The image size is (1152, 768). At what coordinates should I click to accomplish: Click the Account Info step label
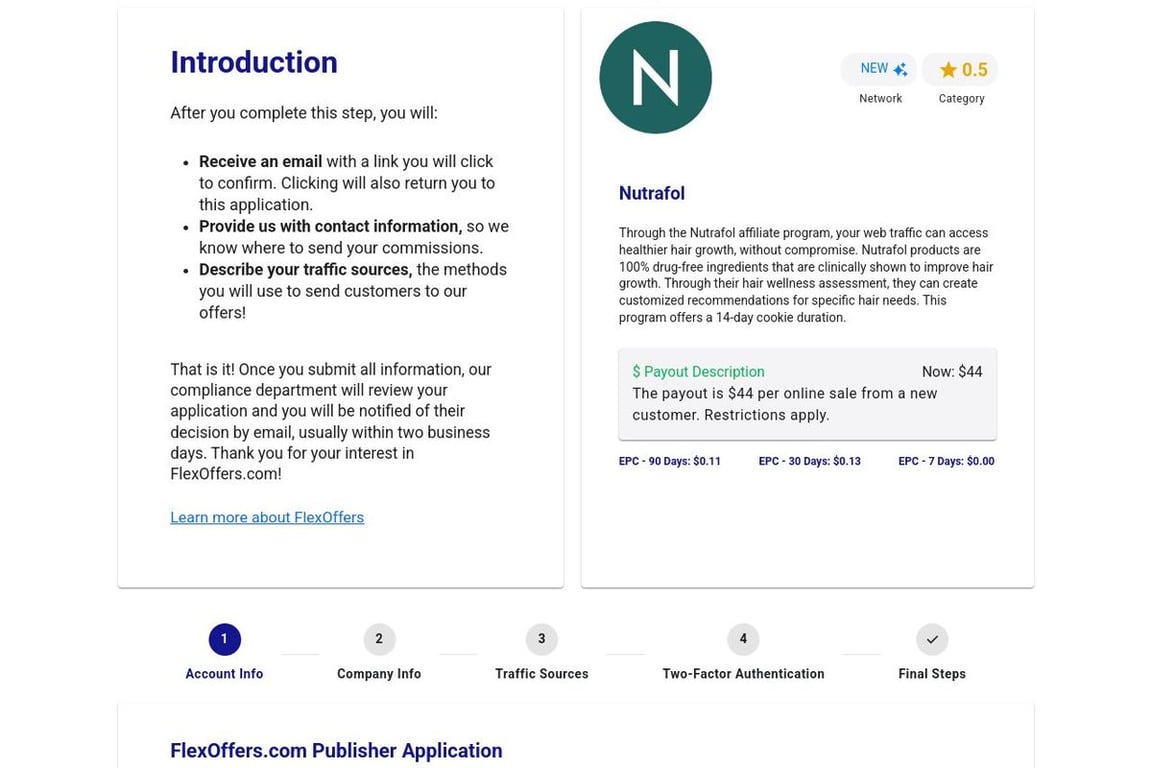(224, 673)
